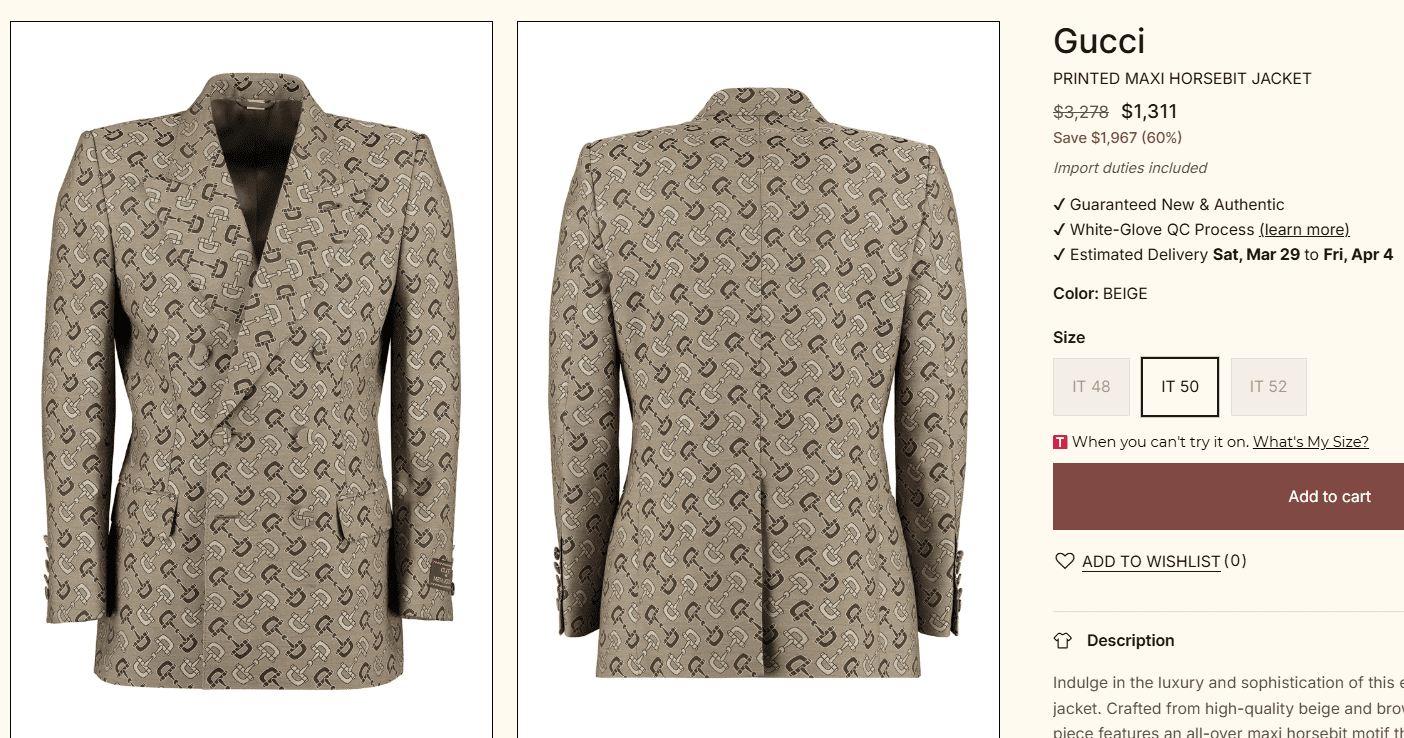The width and height of the screenshot is (1404, 738).
Task: Click the Color: BEIGE label
Action: tap(1100, 294)
